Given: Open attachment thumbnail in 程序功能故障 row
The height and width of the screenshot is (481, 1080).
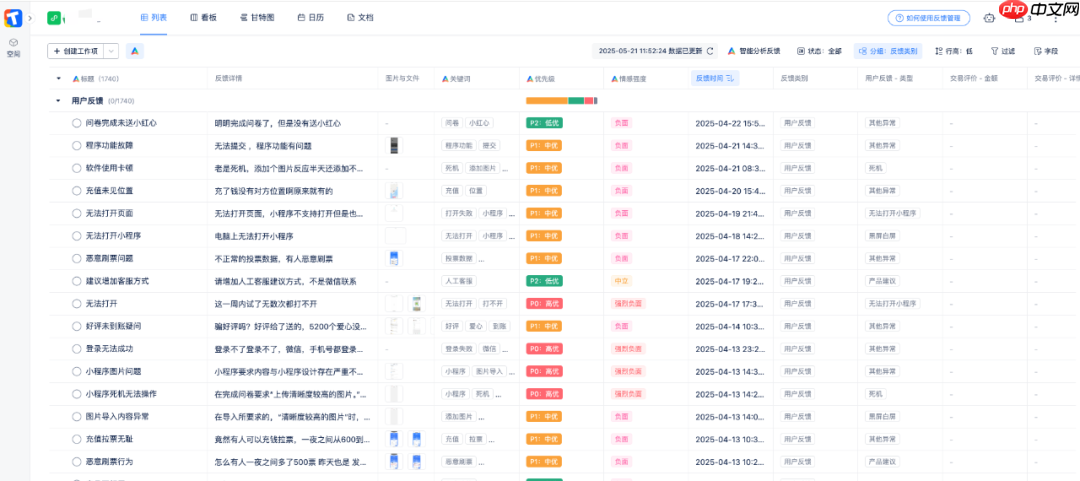Looking at the screenshot, I should click(395, 145).
